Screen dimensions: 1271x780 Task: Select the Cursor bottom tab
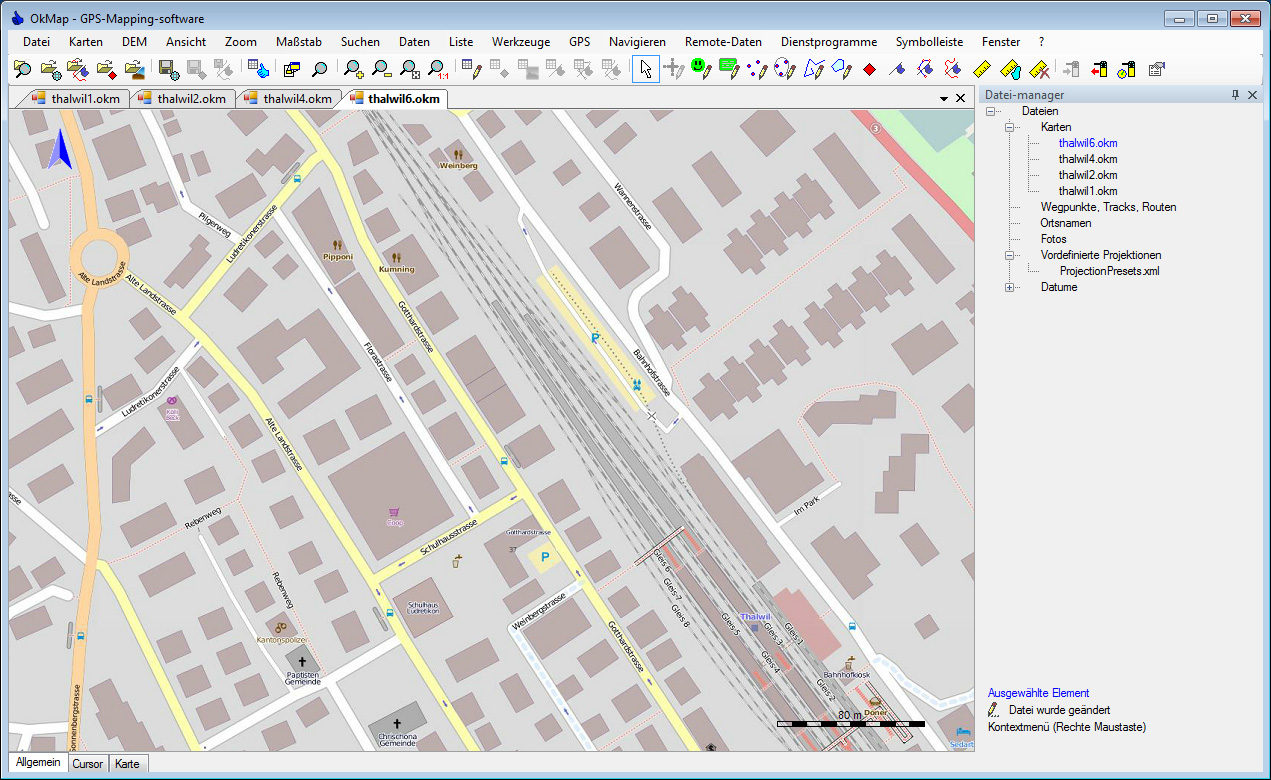coord(88,764)
